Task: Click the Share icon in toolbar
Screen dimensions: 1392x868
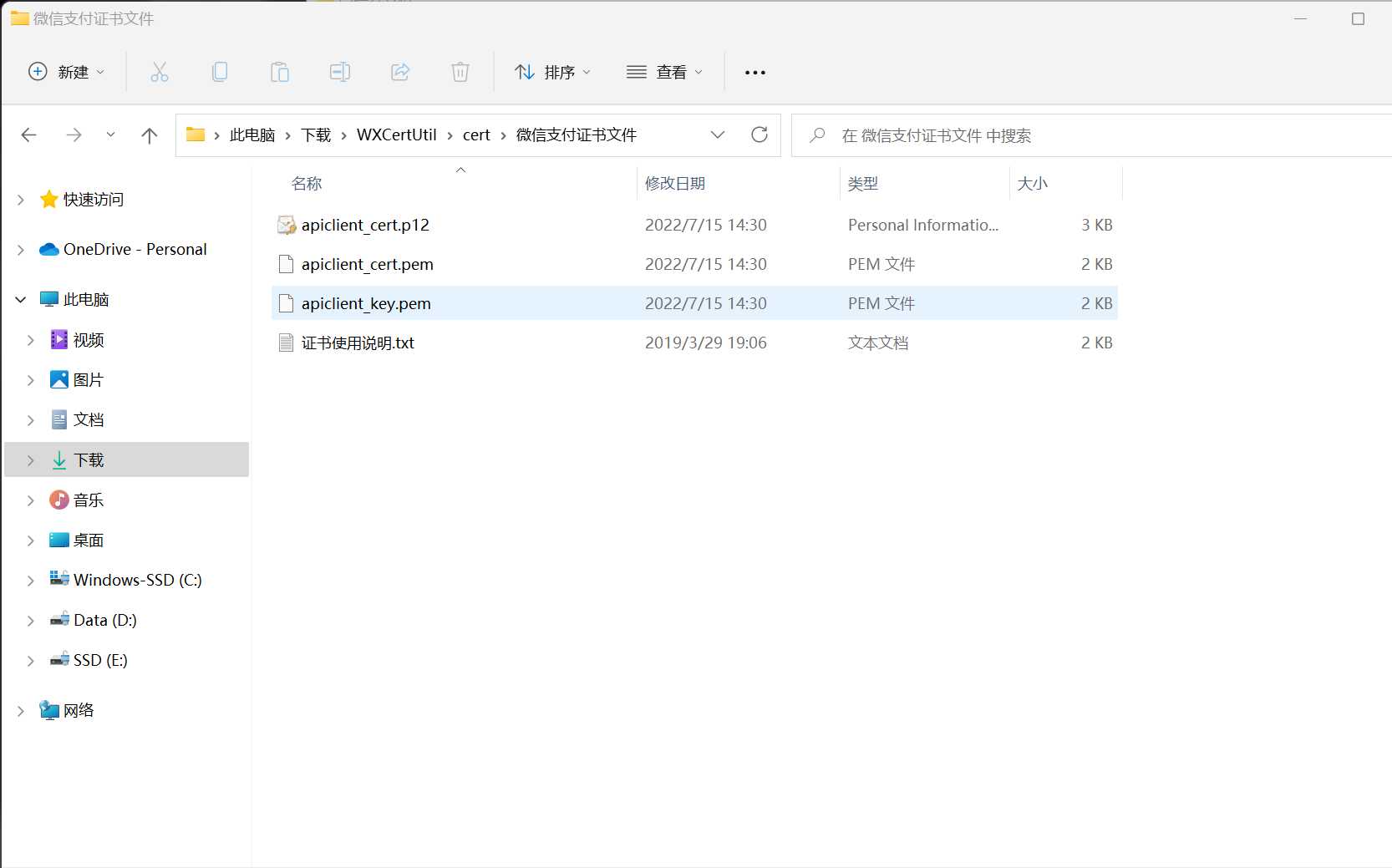Action: (x=400, y=72)
